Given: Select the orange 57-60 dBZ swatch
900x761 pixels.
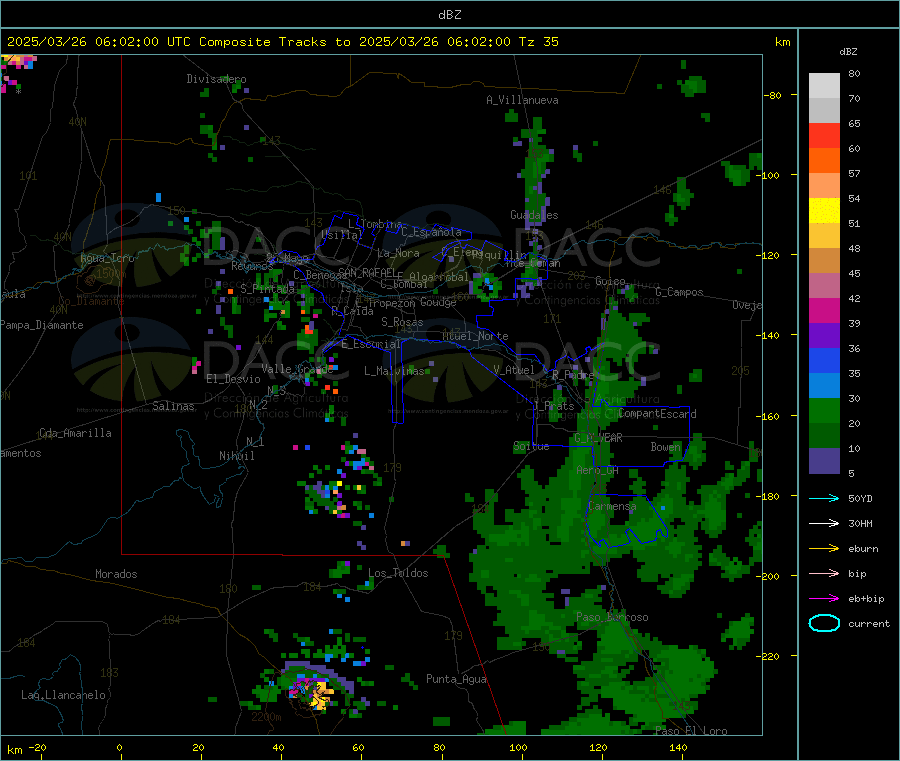Looking at the screenshot, I should 824,161.
